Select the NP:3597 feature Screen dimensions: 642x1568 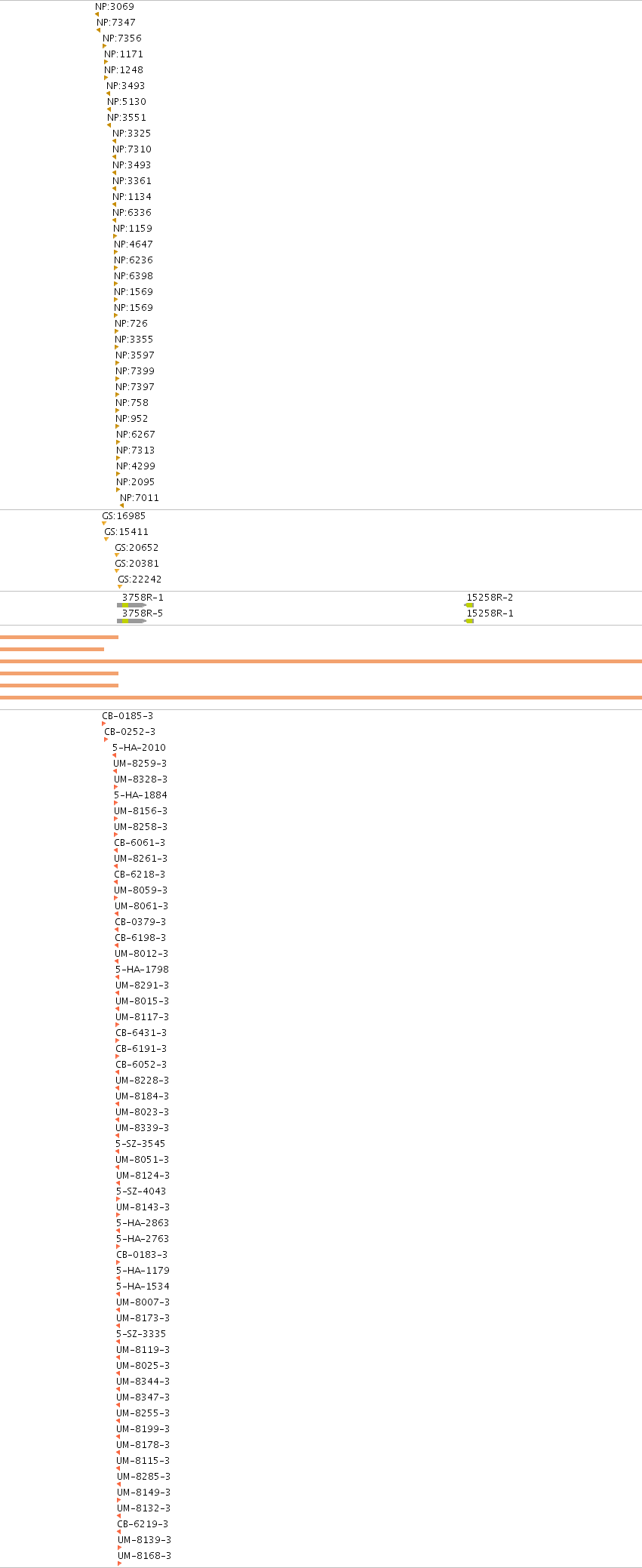click(x=135, y=355)
